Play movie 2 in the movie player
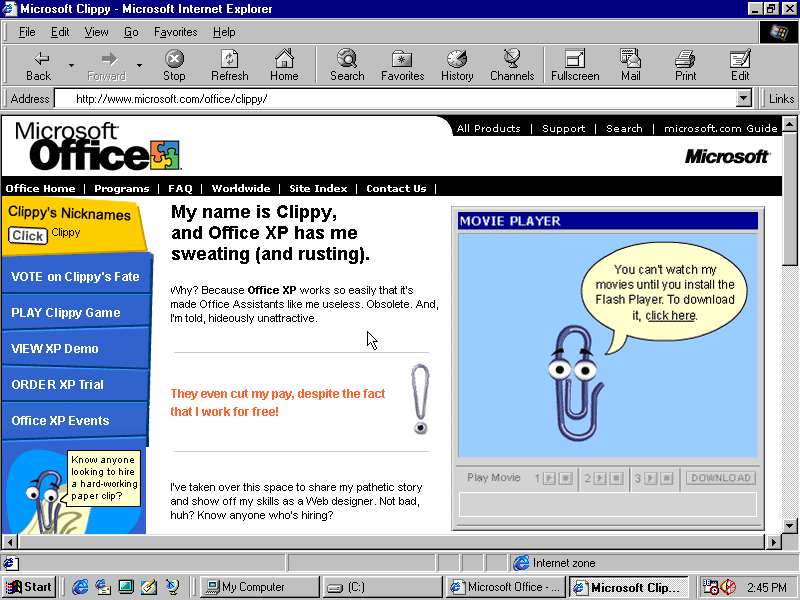800x600 pixels. pos(600,478)
